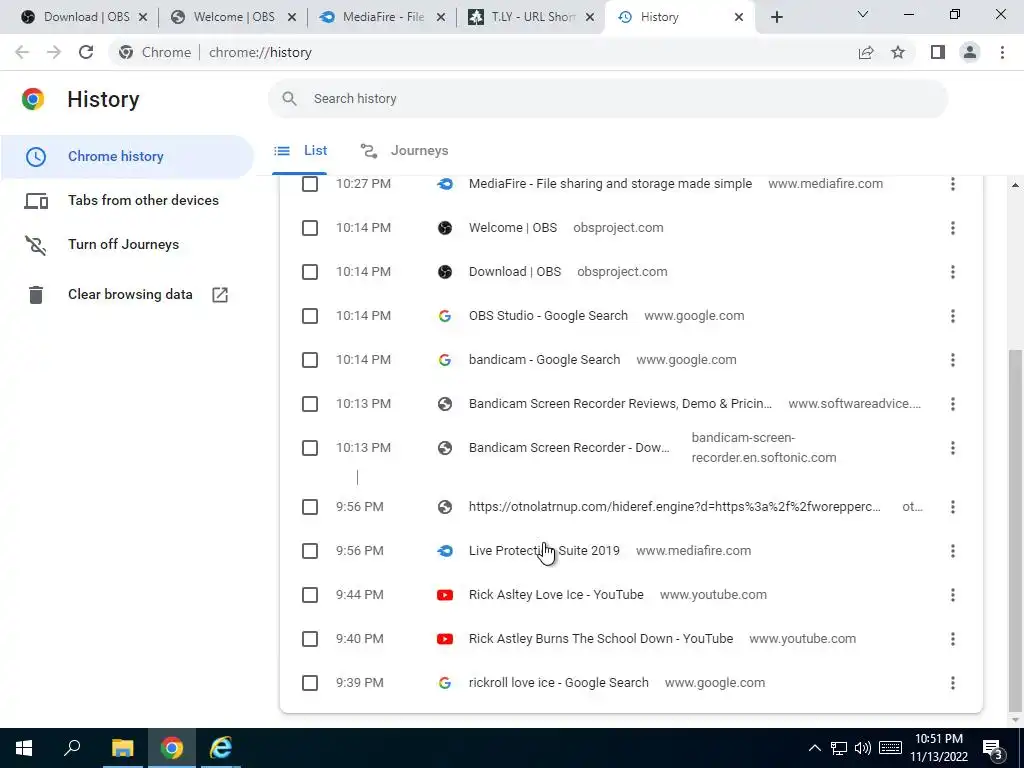Open actions menu for Welcome | OBS entry
1024x768 pixels.
point(952,228)
